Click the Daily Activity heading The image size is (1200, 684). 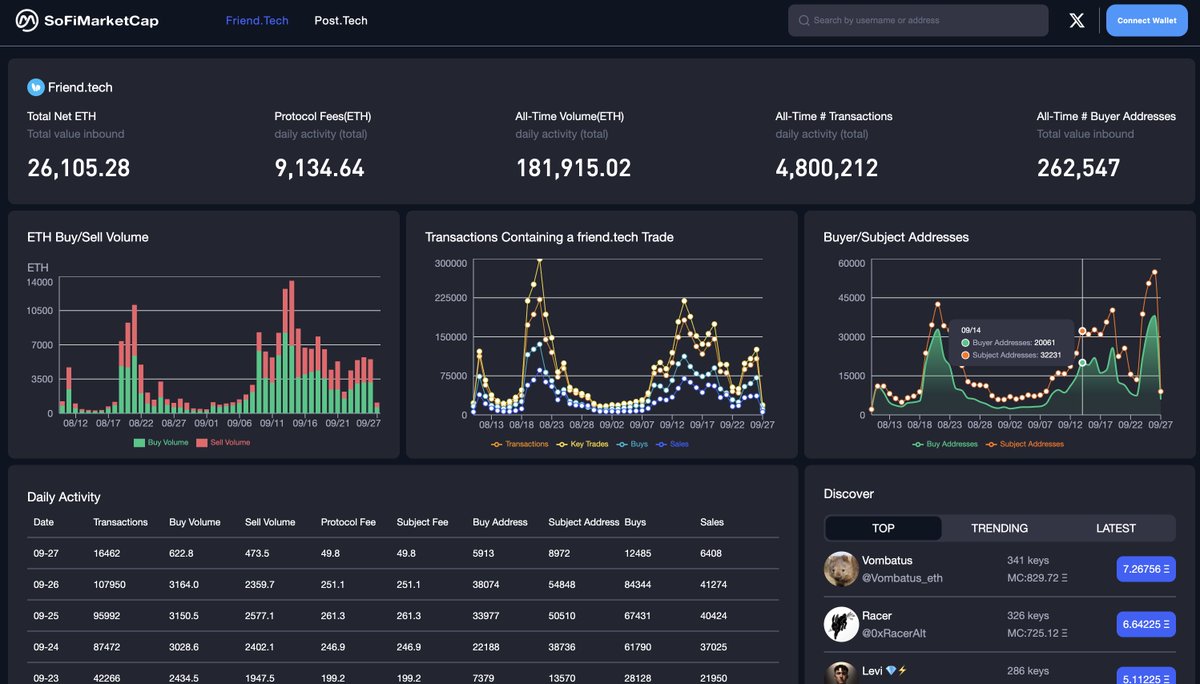[x=64, y=497]
